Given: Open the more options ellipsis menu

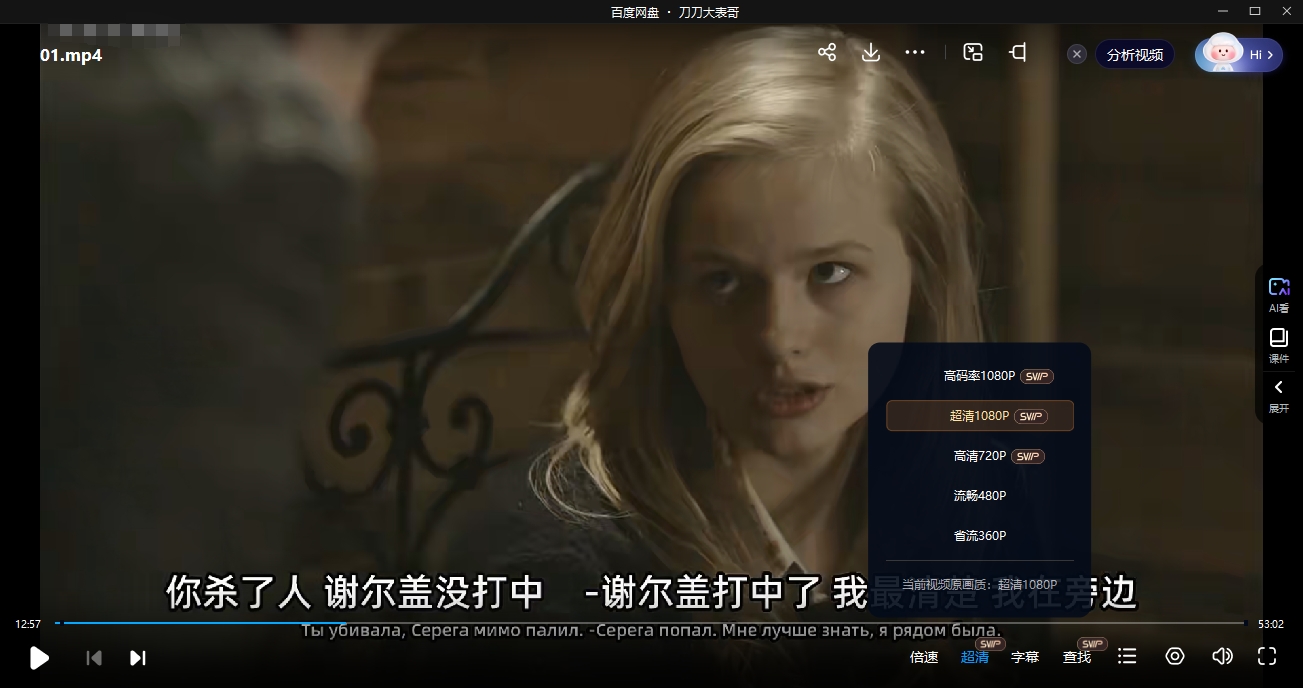Looking at the screenshot, I should click(x=915, y=53).
